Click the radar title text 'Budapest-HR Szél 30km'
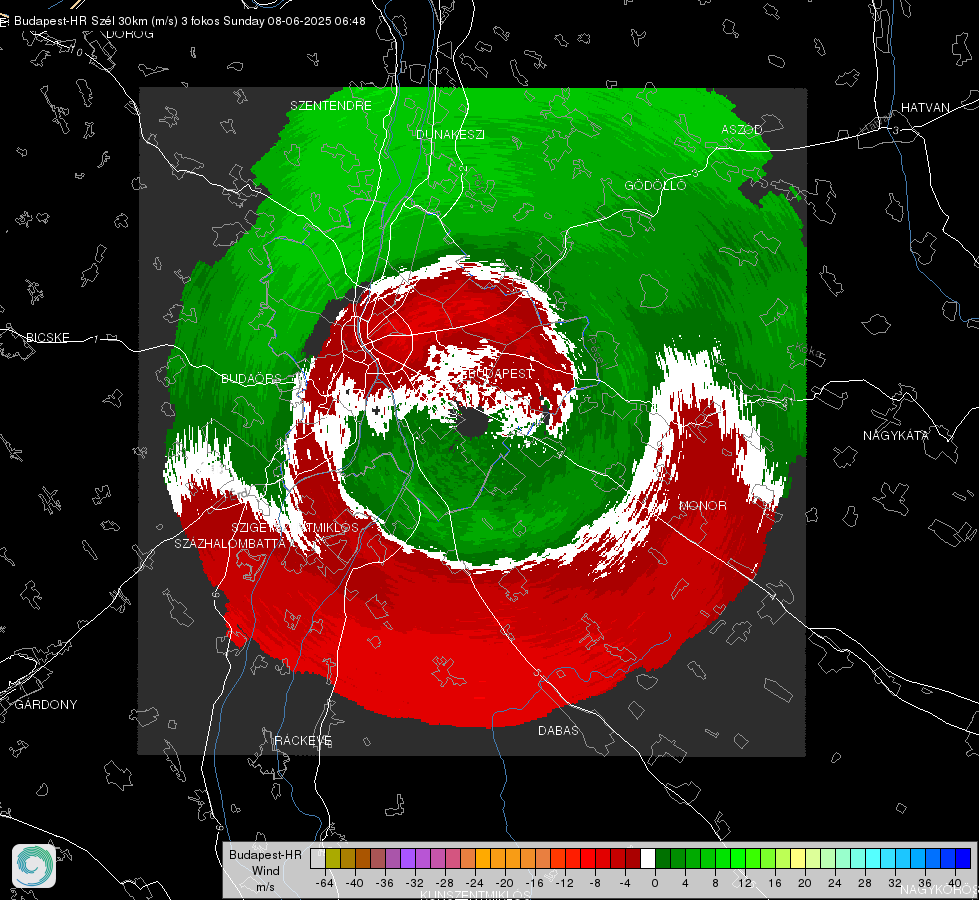This screenshot has width=979, height=900. 80,21
